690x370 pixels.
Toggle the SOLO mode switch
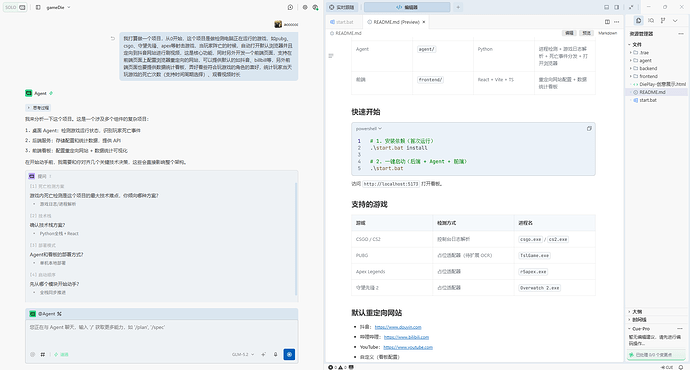(x=15, y=7)
